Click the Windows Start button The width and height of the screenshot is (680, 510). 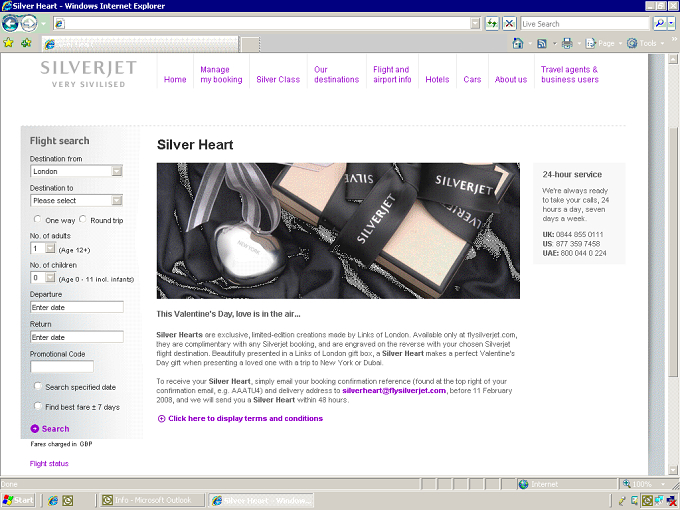[x=18, y=500]
